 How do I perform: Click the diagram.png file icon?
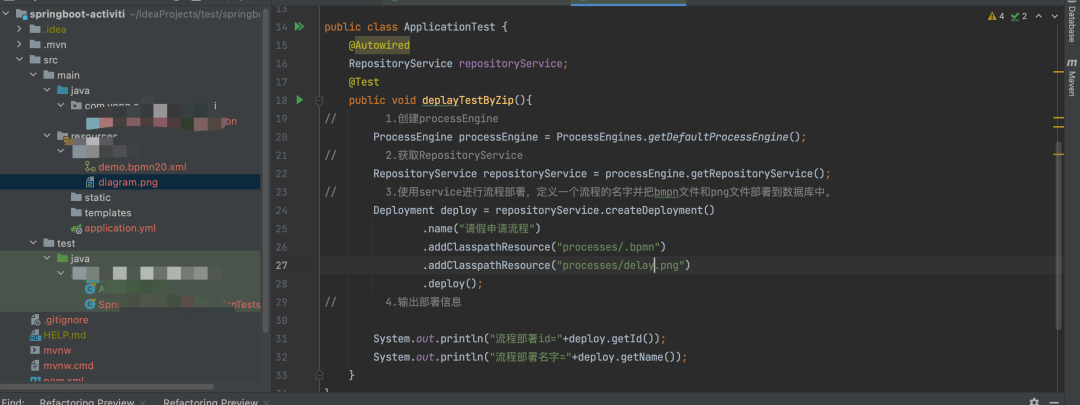coord(90,183)
